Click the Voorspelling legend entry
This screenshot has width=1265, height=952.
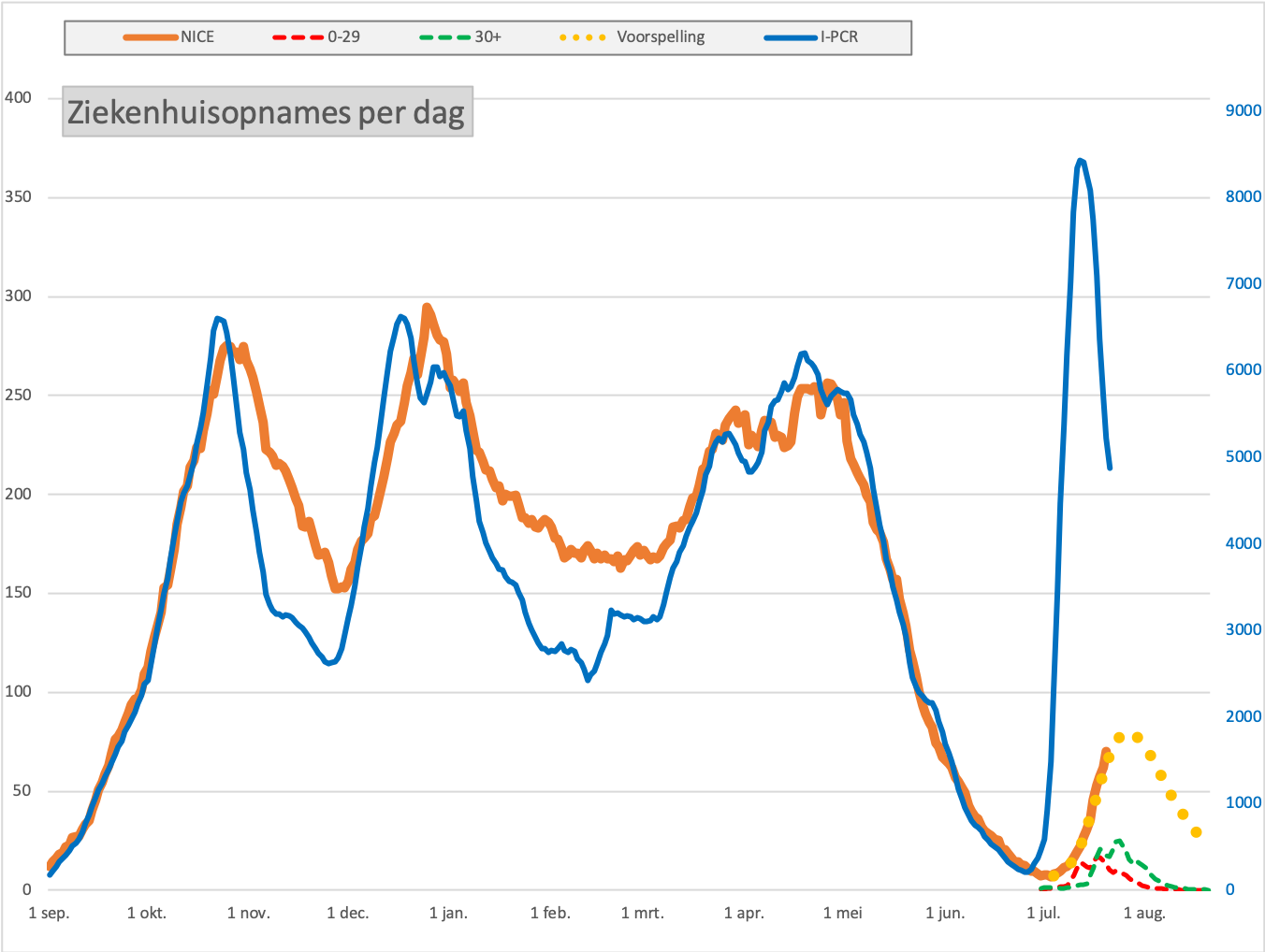(632, 37)
